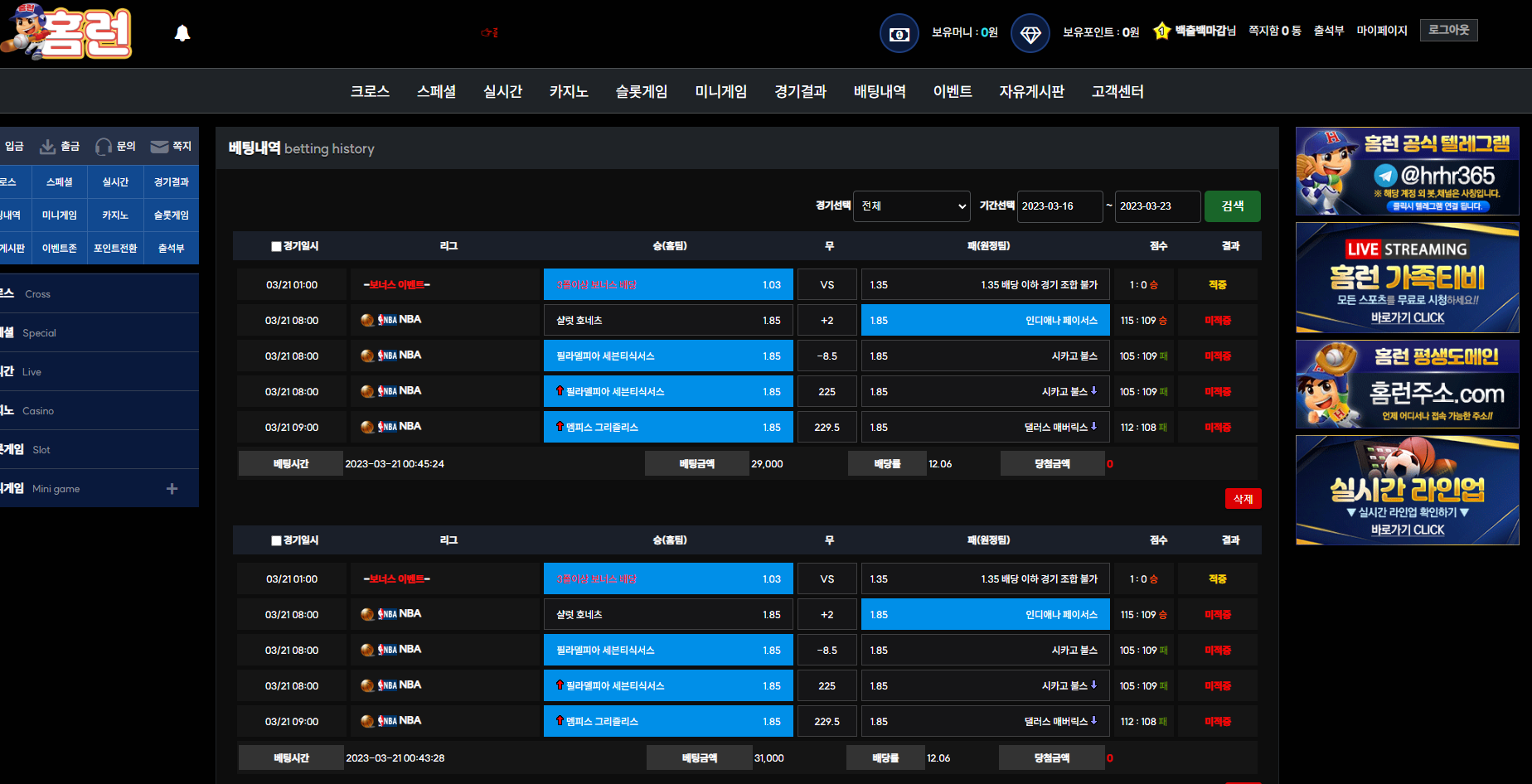Click the green 검색 search button
The height and width of the screenshot is (784, 1532).
click(x=1233, y=206)
